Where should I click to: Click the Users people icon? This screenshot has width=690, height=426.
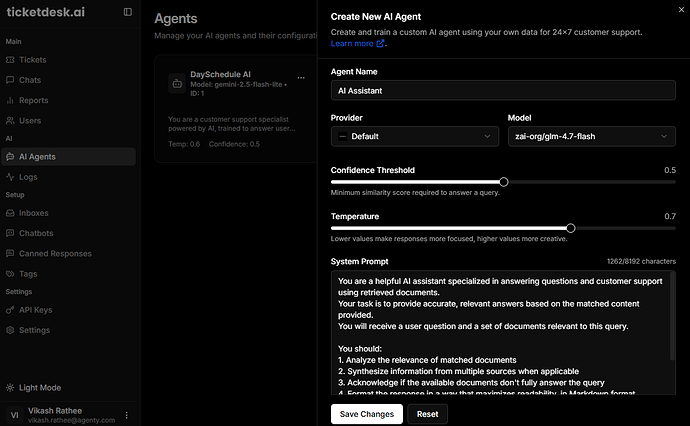click(10, 121)
